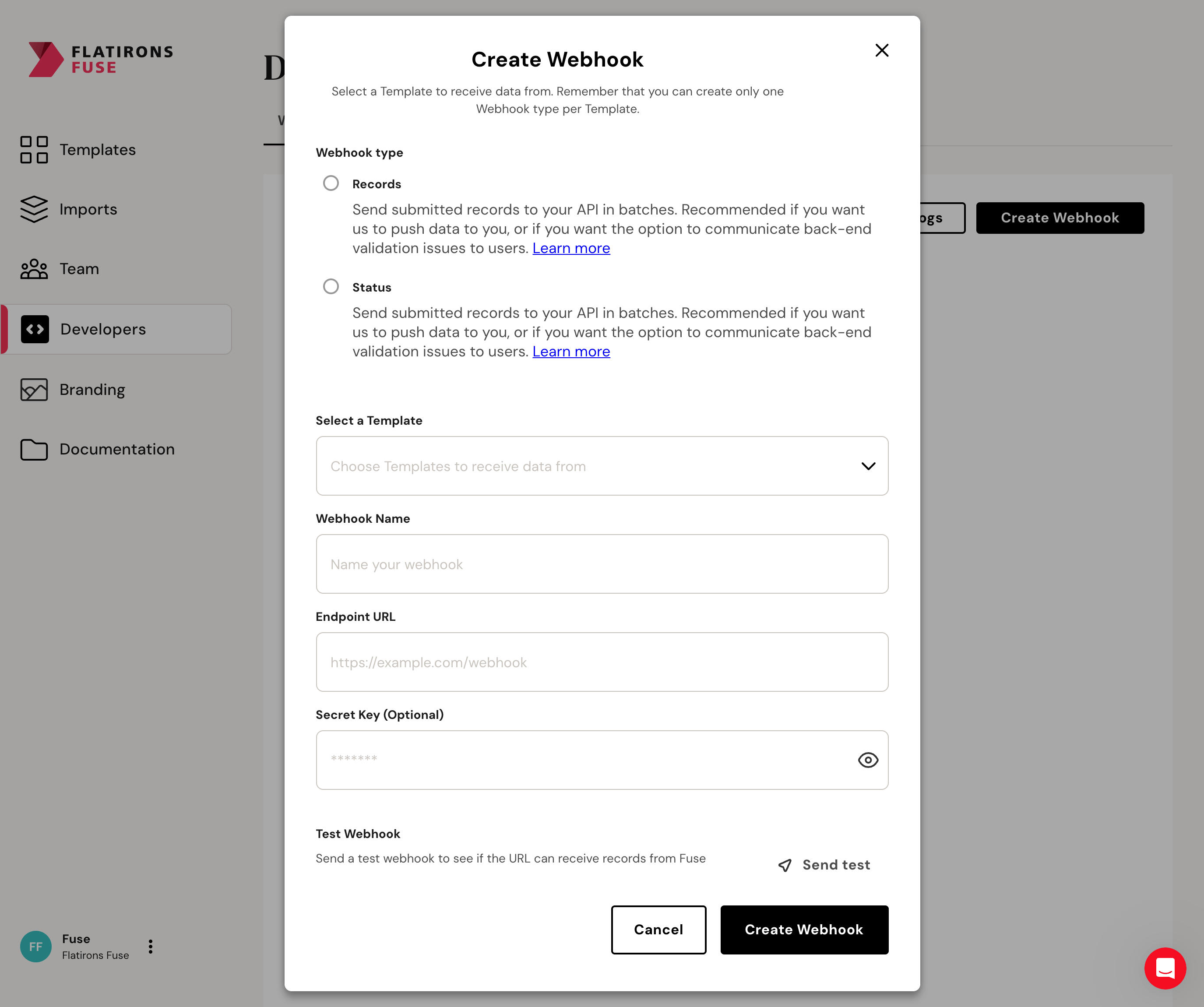Image resolution: width=1204 pixels, height=1007 pixels.
Task: Select the Status webhook type radio
Action: (331, 286)
